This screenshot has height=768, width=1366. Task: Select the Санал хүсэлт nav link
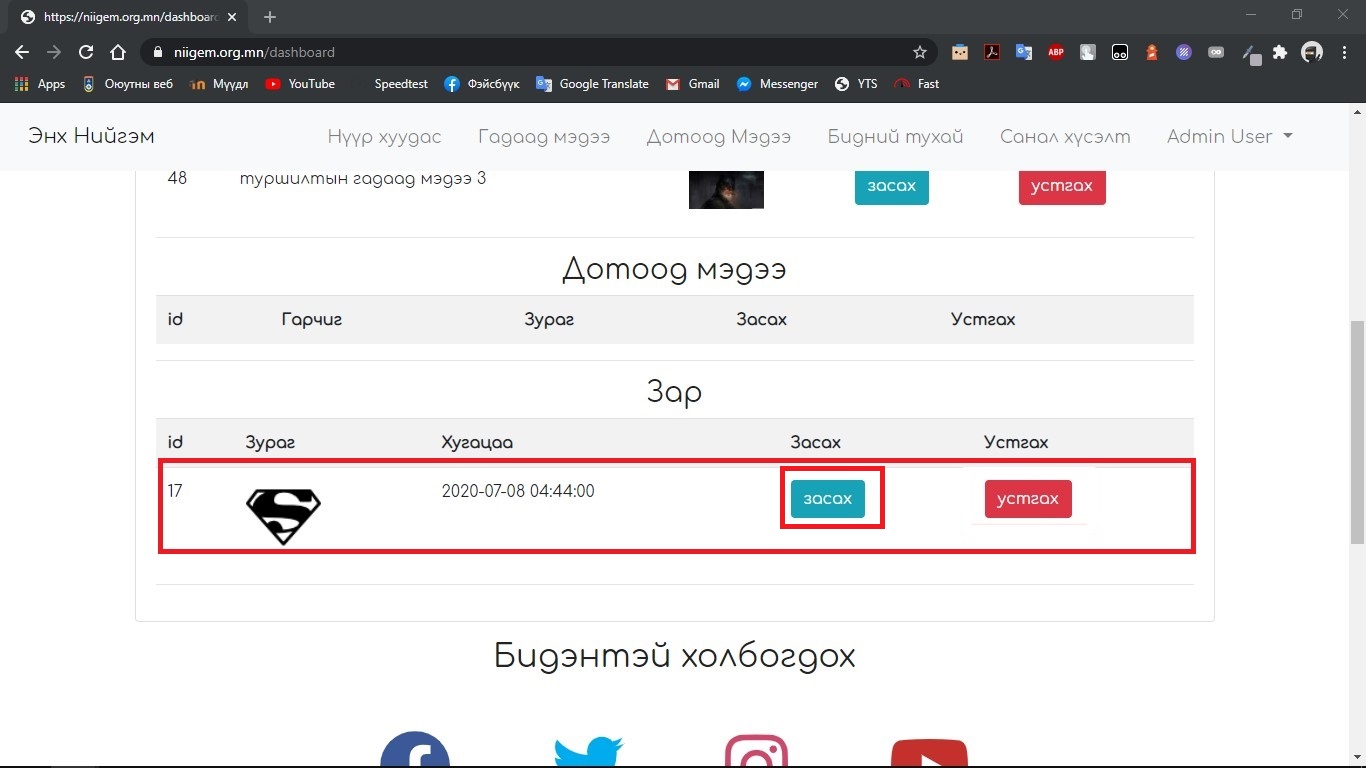tap(1065, 136)
